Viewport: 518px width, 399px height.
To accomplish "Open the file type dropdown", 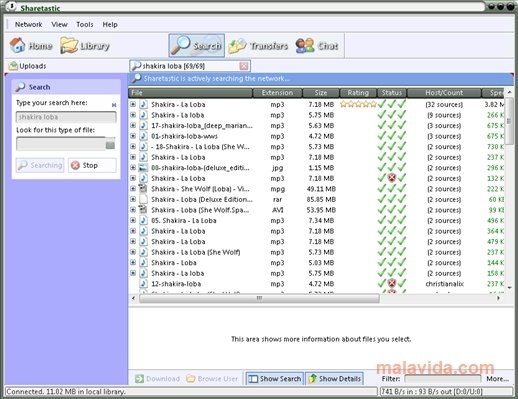I will tap(110, 145).
